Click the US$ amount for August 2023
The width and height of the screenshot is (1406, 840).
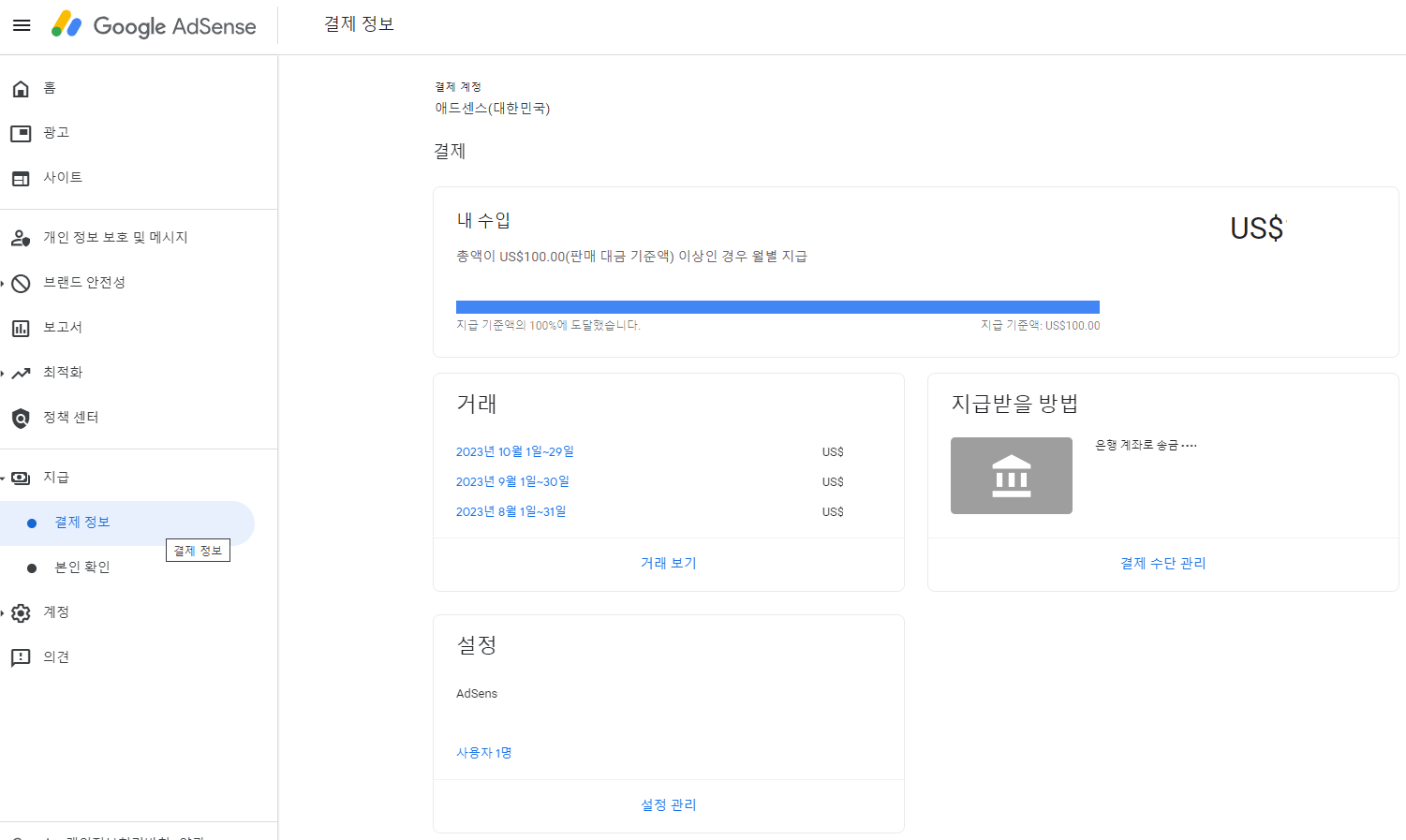tap(833, 512)
